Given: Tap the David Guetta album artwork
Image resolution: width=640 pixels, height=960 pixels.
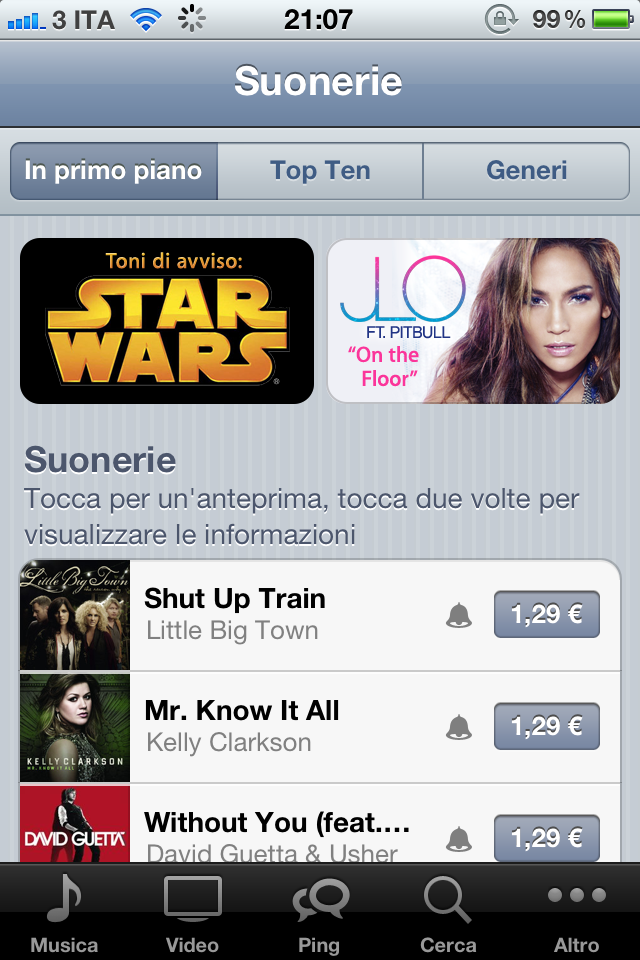Looking at the screenshot, I should [x=75, y=824].
